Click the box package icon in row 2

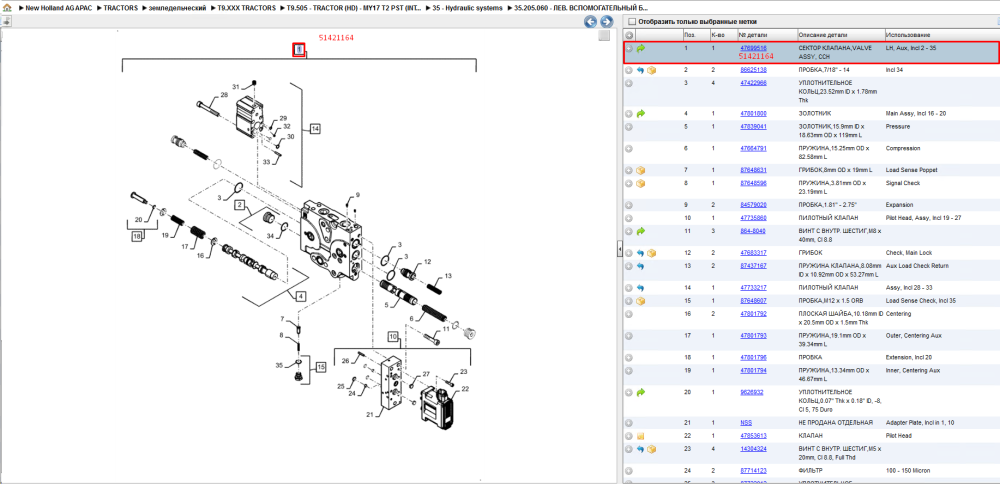[x=651, y=70]
